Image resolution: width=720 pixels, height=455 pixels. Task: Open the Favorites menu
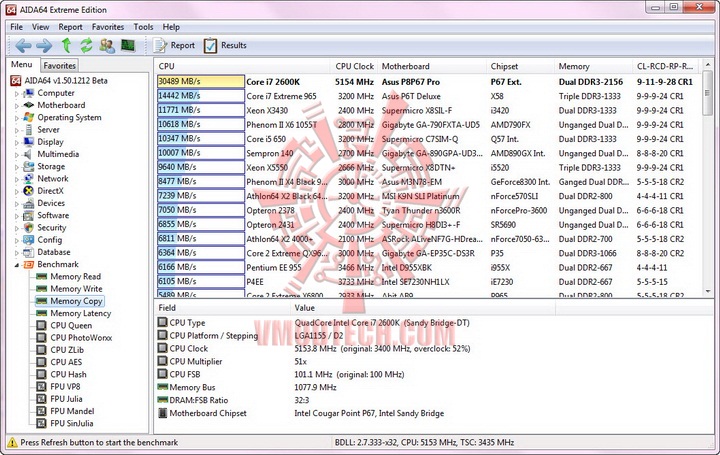pos(108,27)
